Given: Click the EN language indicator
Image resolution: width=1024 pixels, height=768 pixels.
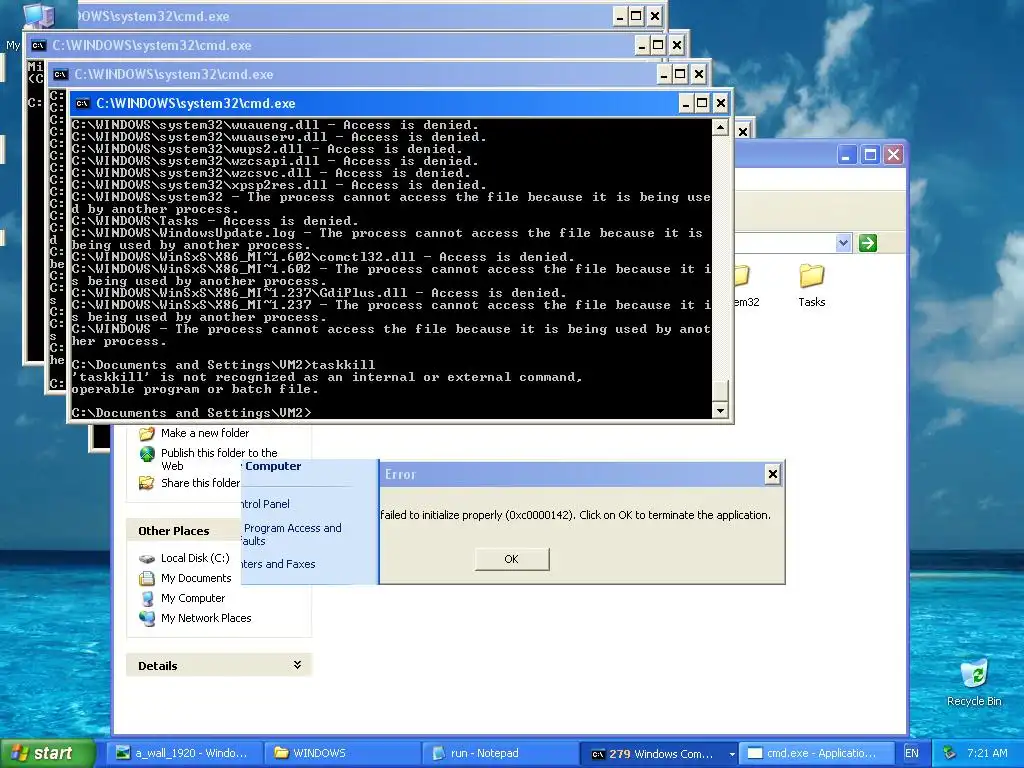Looking at the screenshot, I should [x=912, y=753].
